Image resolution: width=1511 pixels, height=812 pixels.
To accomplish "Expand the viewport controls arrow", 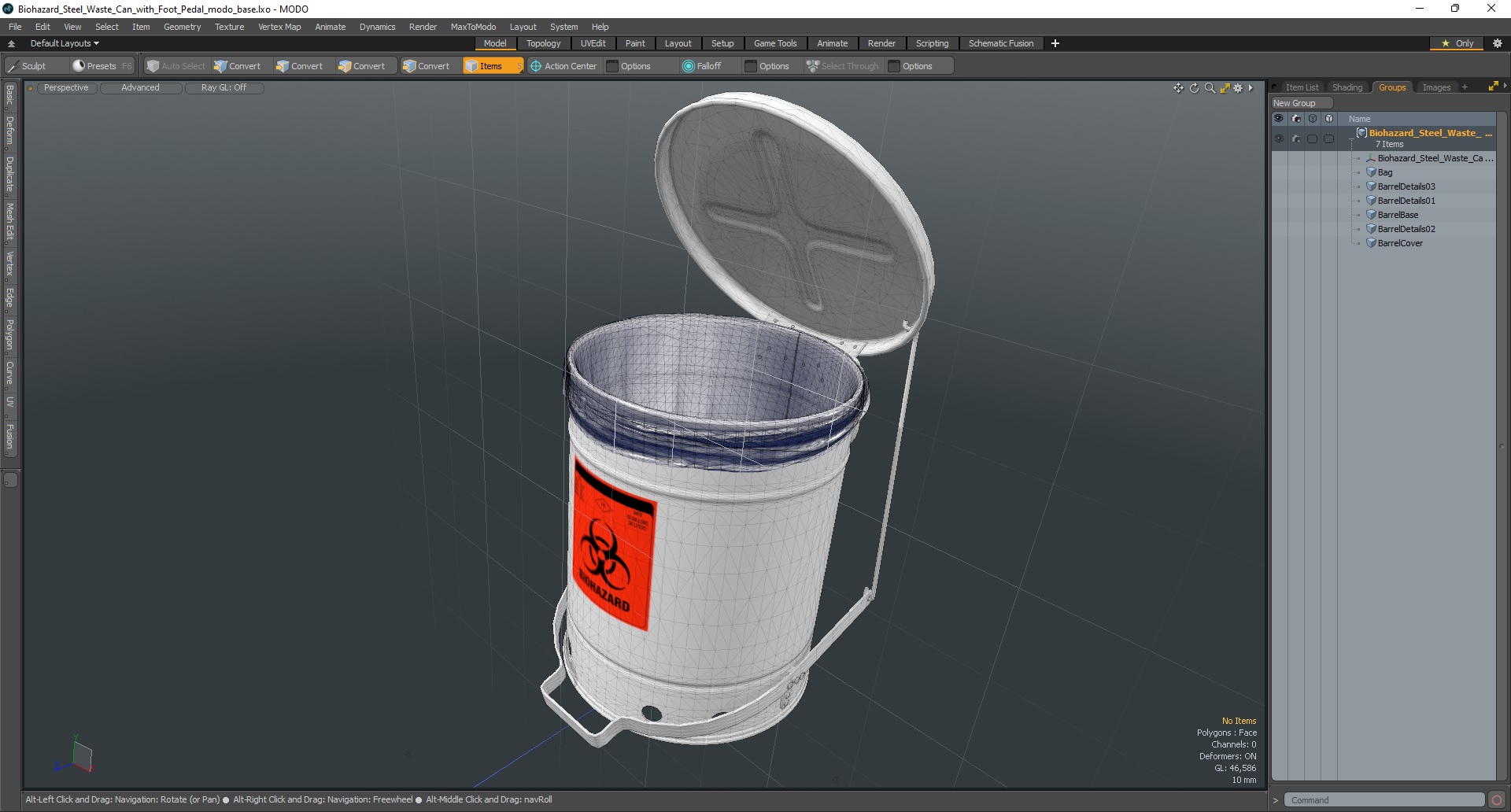I will 1251,88.
